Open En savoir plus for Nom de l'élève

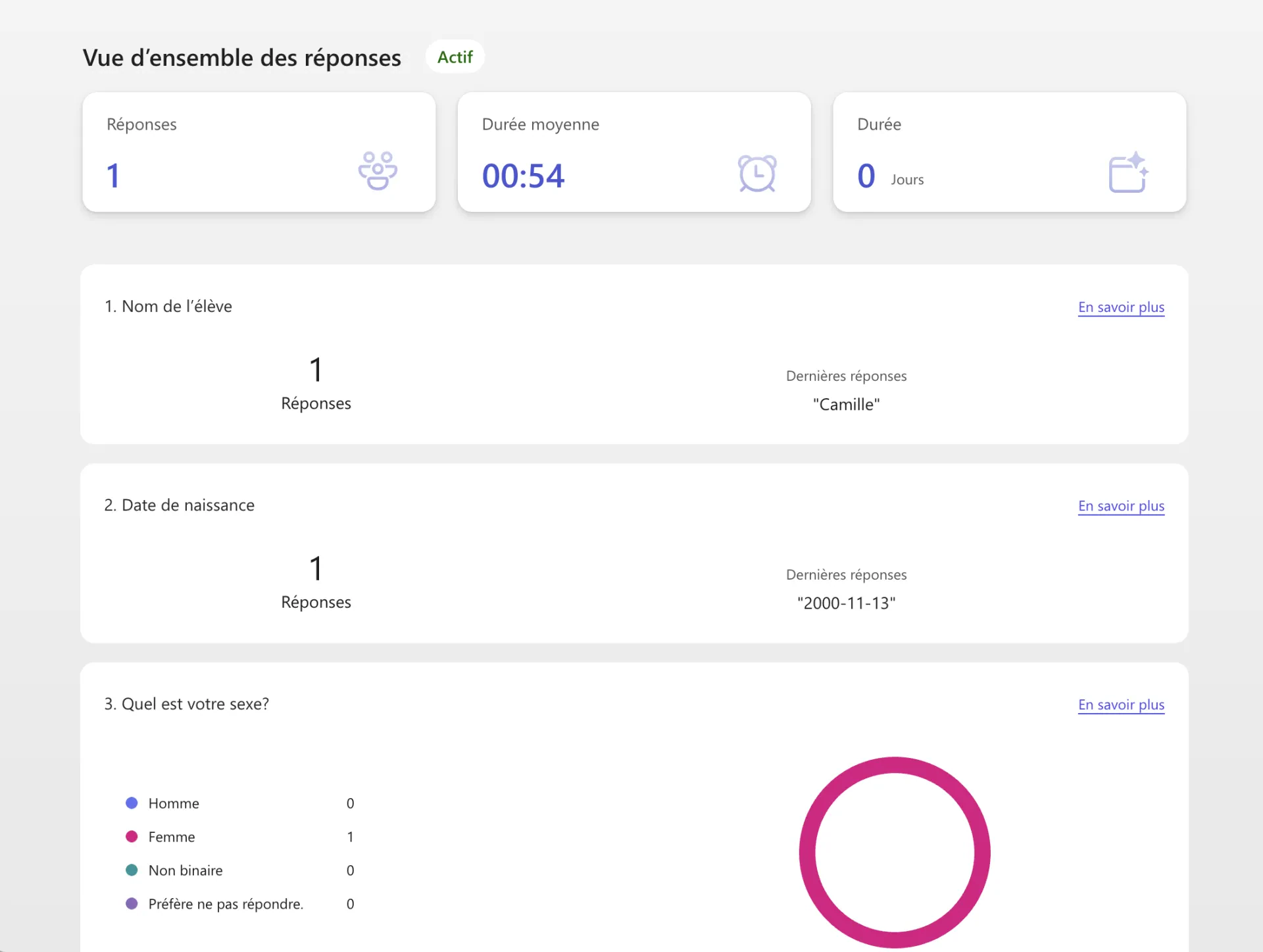click(x=1121, y=307)
